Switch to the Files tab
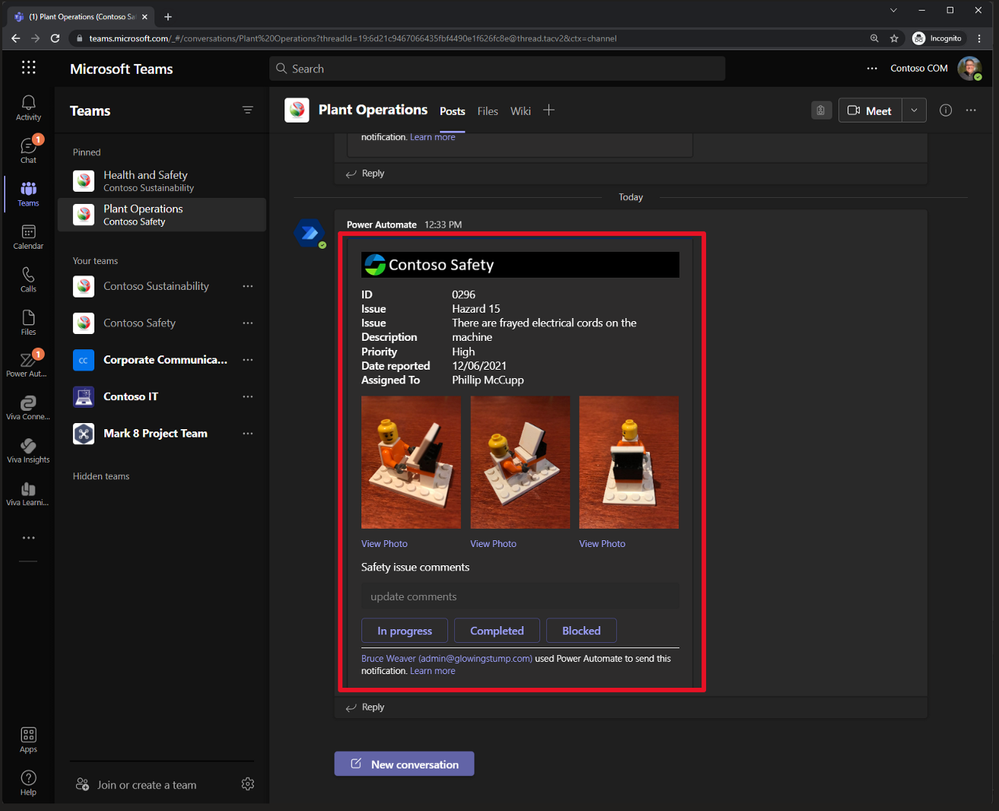Screen dimensions: 999x811 pos(487,111)
